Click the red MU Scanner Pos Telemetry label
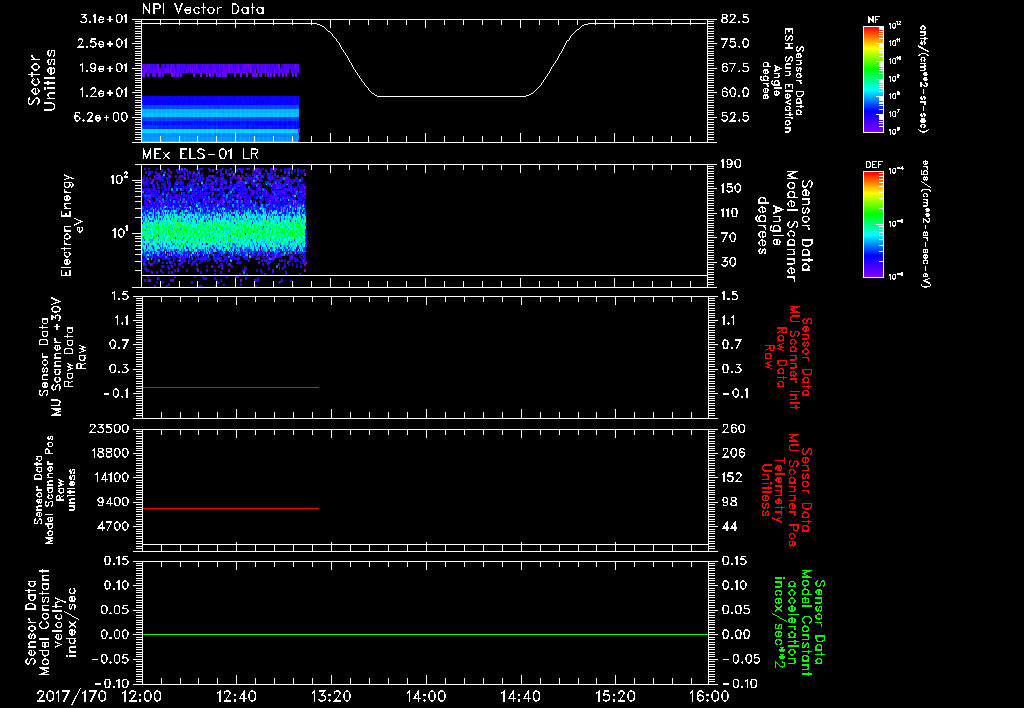 click(x=787, y=490)
